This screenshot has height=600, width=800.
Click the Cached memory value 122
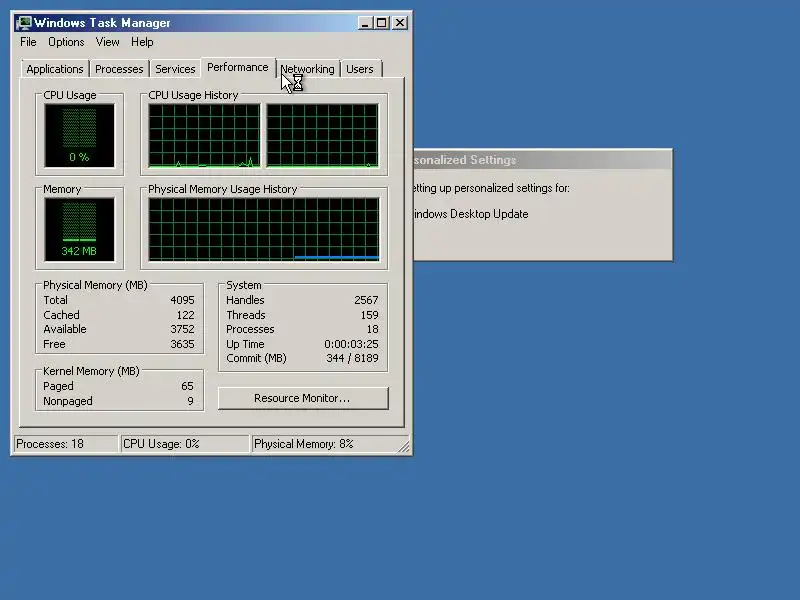[x=185, y=315]
